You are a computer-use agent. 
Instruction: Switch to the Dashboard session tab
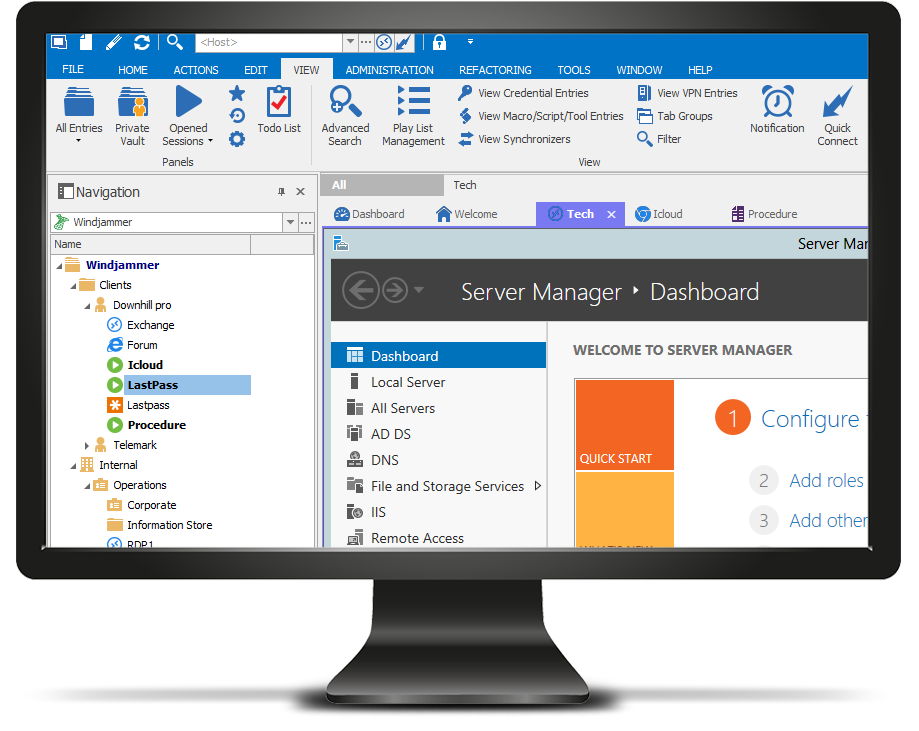[369, 214]
